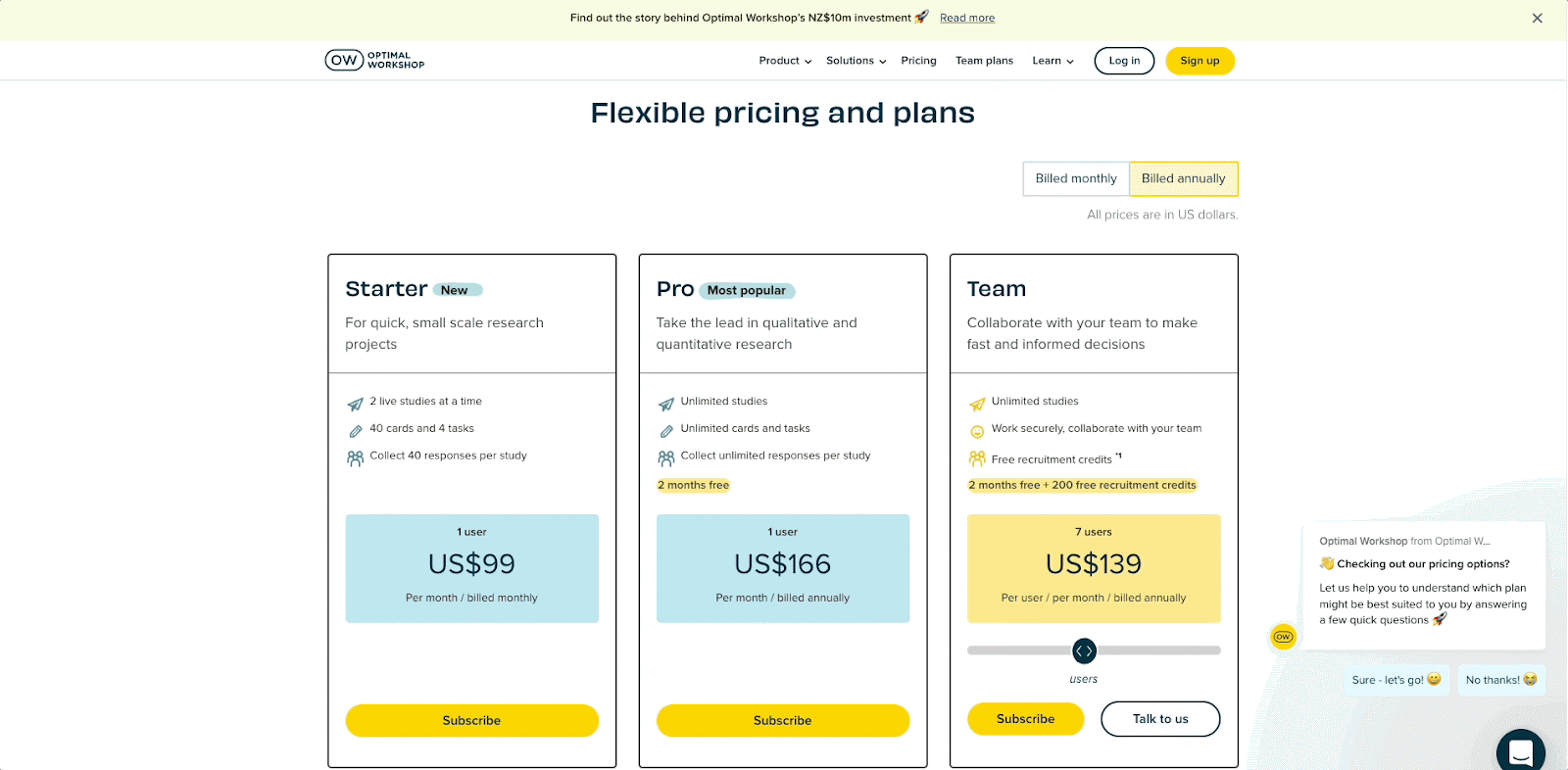The height and width of the screenshot is (770, 1568).
Task: Follow the Read more link in banner
Action: point(967,18)
